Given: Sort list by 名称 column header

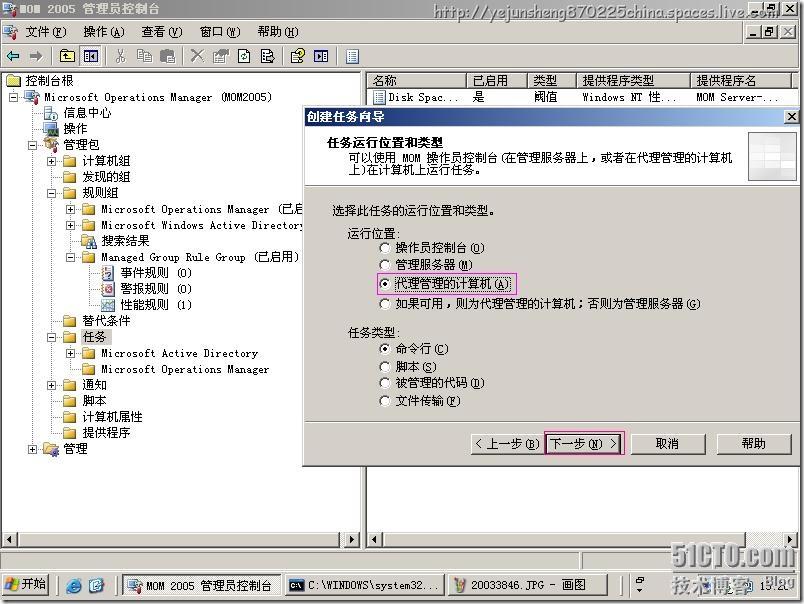Looking at the screenshot, I should click(416, 80).
